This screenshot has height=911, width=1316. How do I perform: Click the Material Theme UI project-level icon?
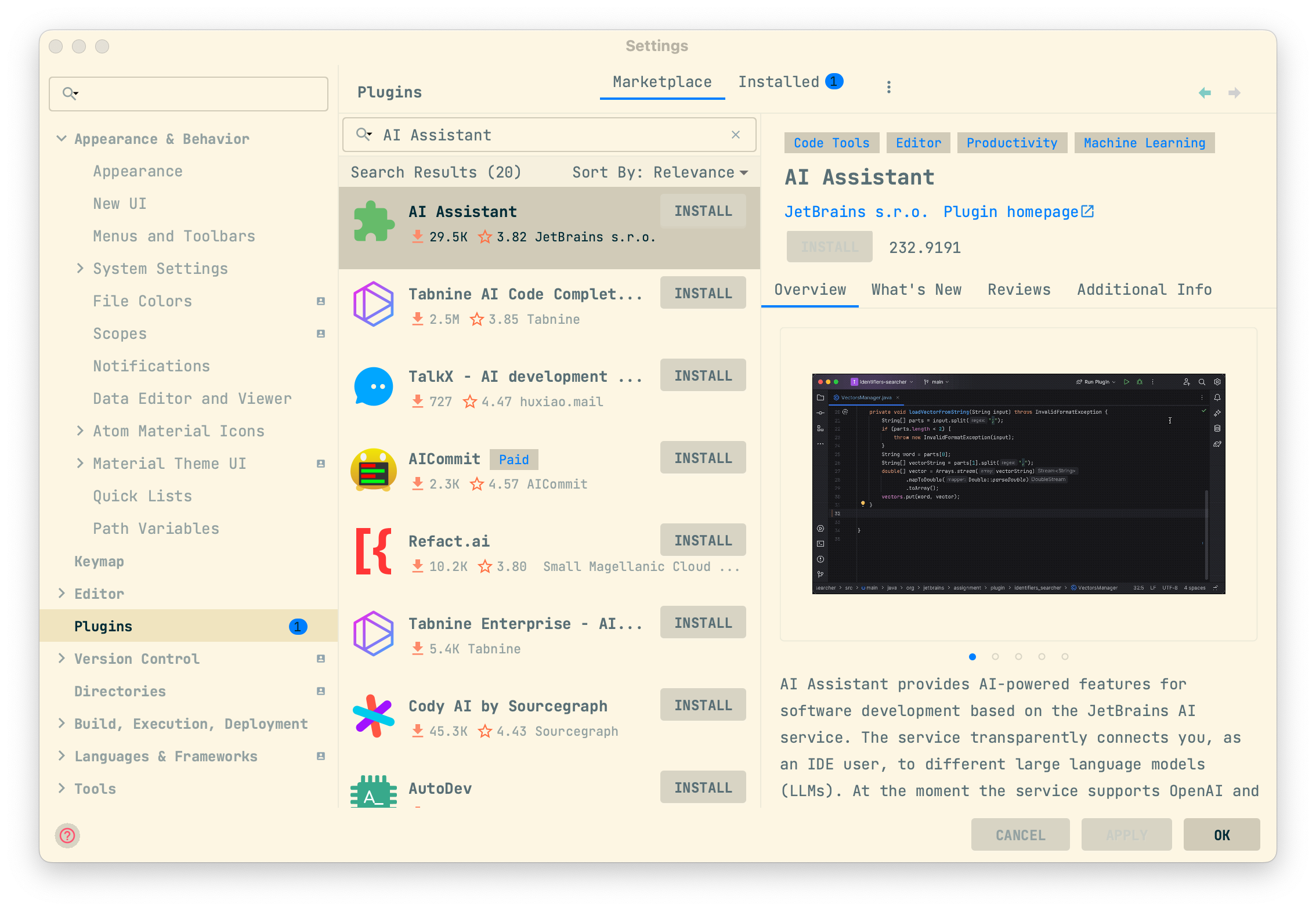tap(320, 464)
